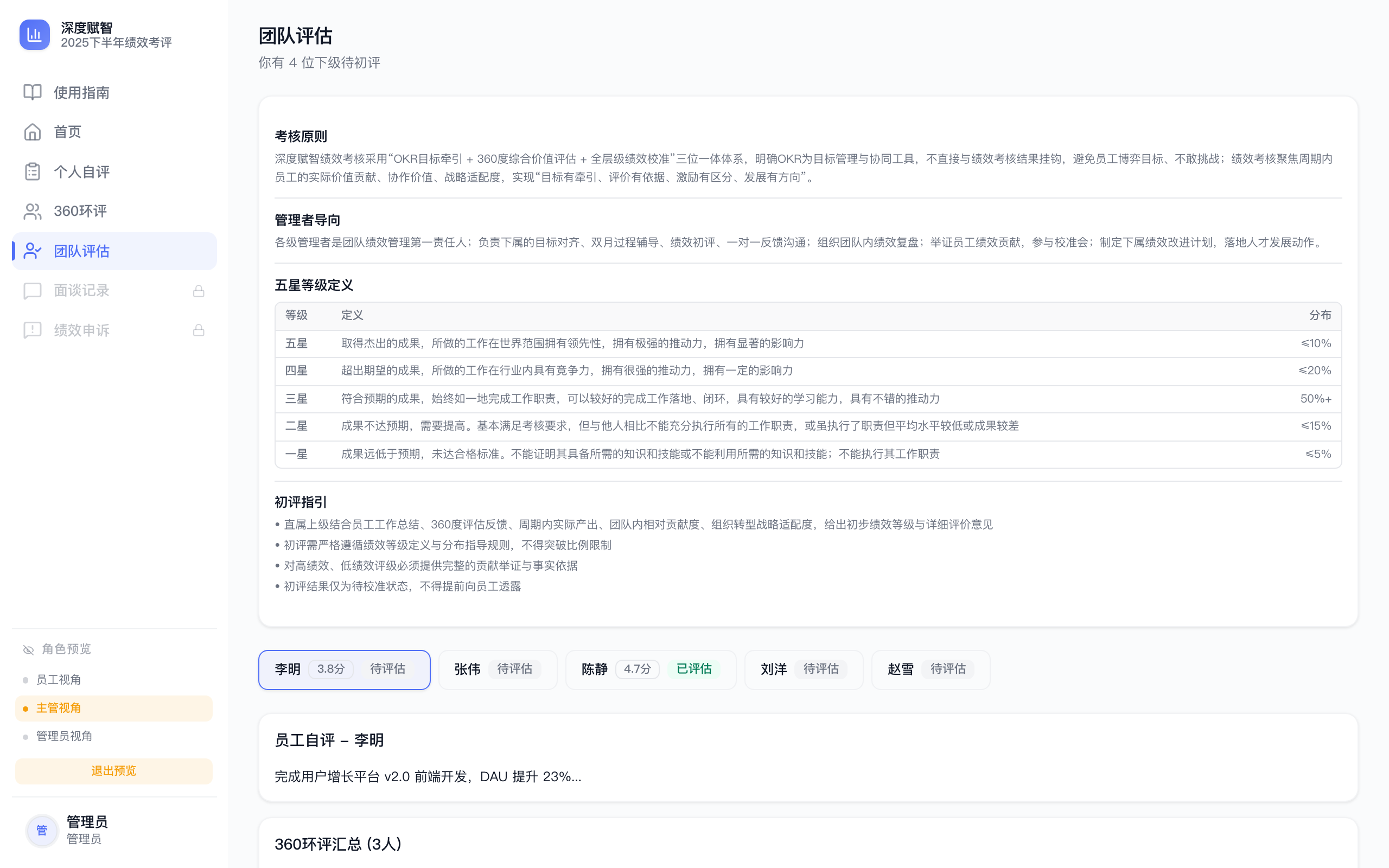The width and height of the screenshot is (1389, 868).
Task: Click the 4.7分 score badge for 陈静
Action: (636, 669)
